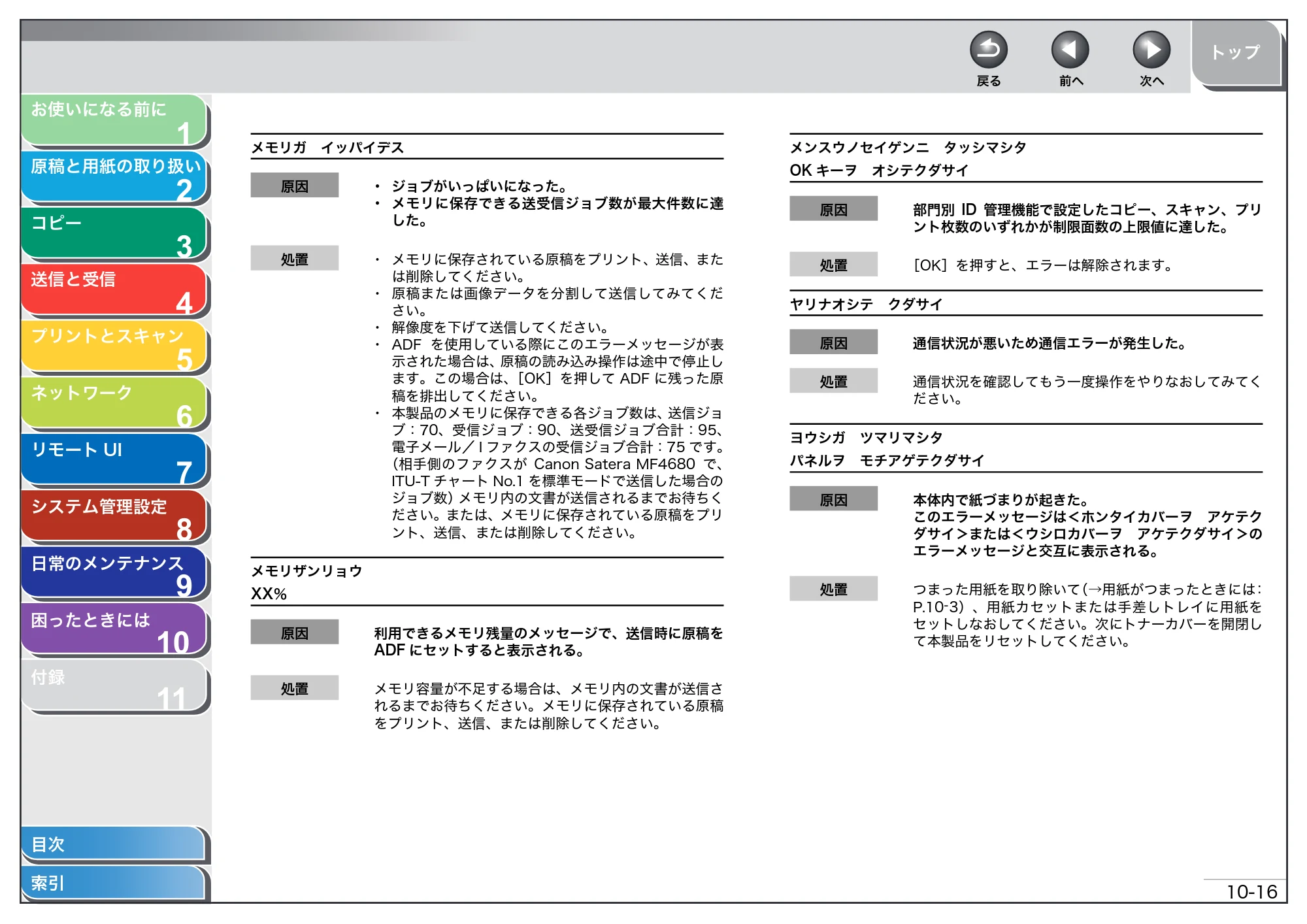Open chapter 1 お使いになる前に
The image size is (1307, 924).
[114, 120]
